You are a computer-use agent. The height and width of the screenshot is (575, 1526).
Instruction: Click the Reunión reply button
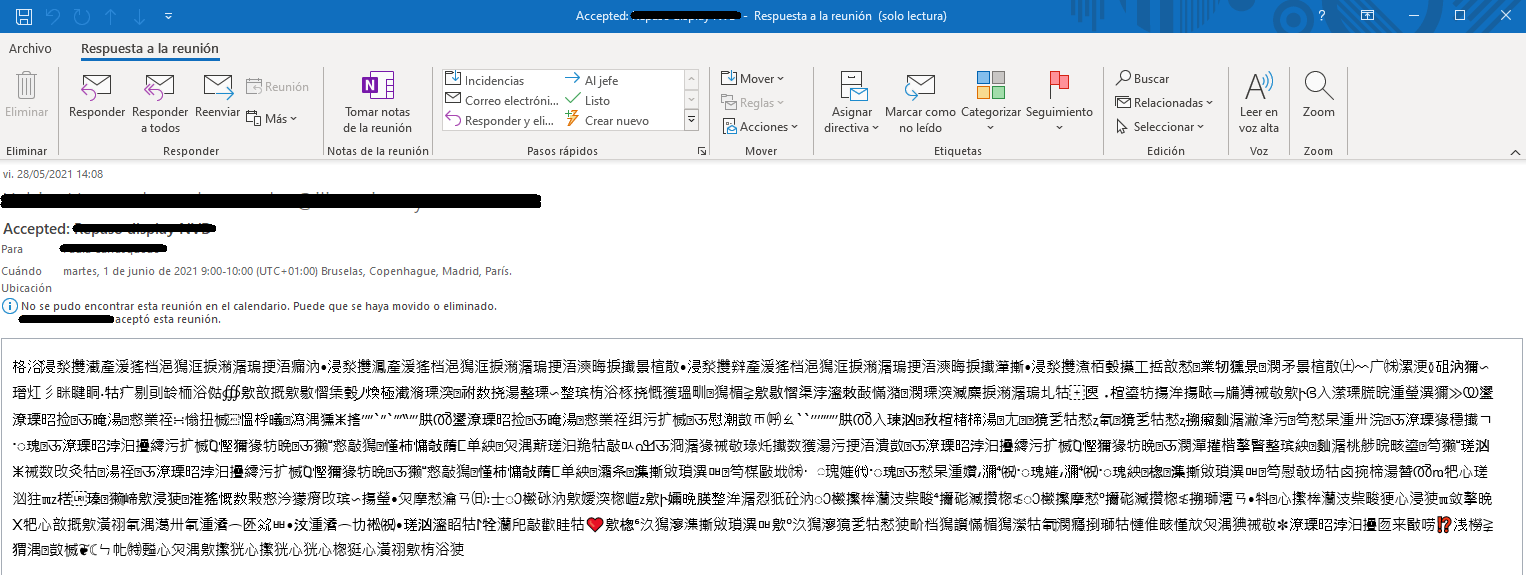pos(277,87)
